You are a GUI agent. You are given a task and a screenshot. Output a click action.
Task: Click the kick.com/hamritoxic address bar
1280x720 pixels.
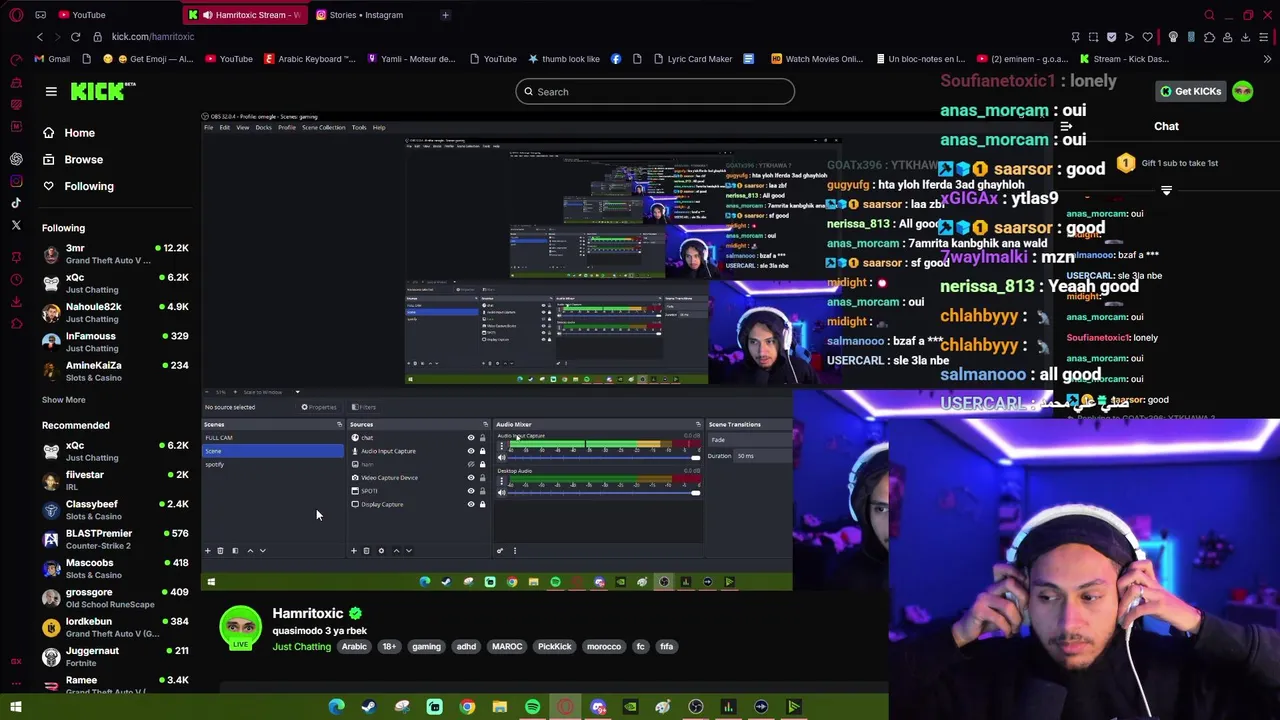[x=153, y=37]
